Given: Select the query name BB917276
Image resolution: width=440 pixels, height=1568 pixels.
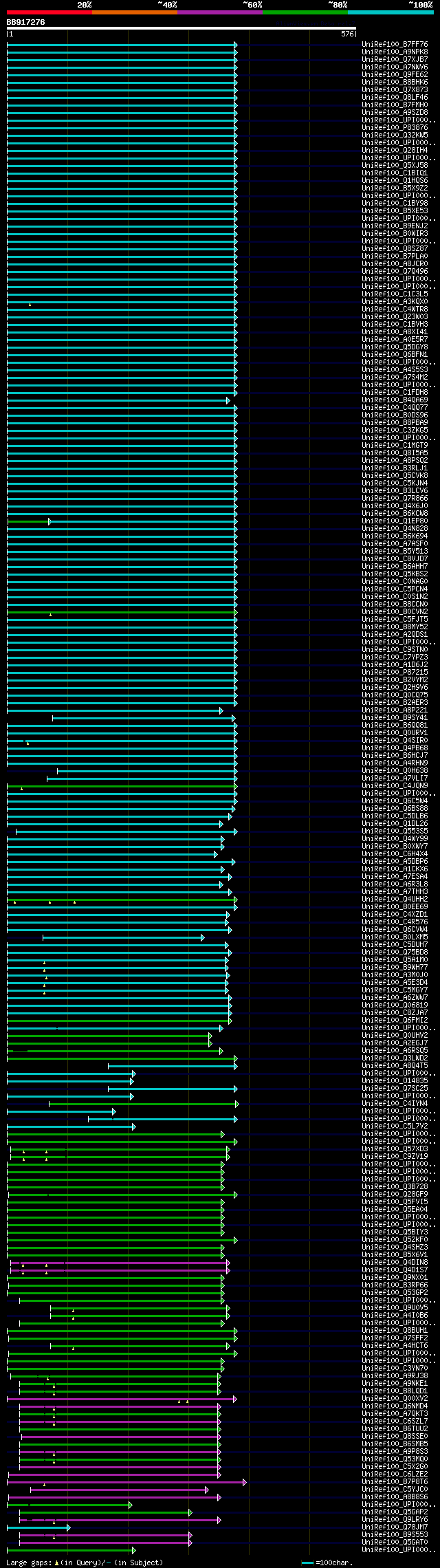Looking at the screenshot, I should (x=26, y=22).
